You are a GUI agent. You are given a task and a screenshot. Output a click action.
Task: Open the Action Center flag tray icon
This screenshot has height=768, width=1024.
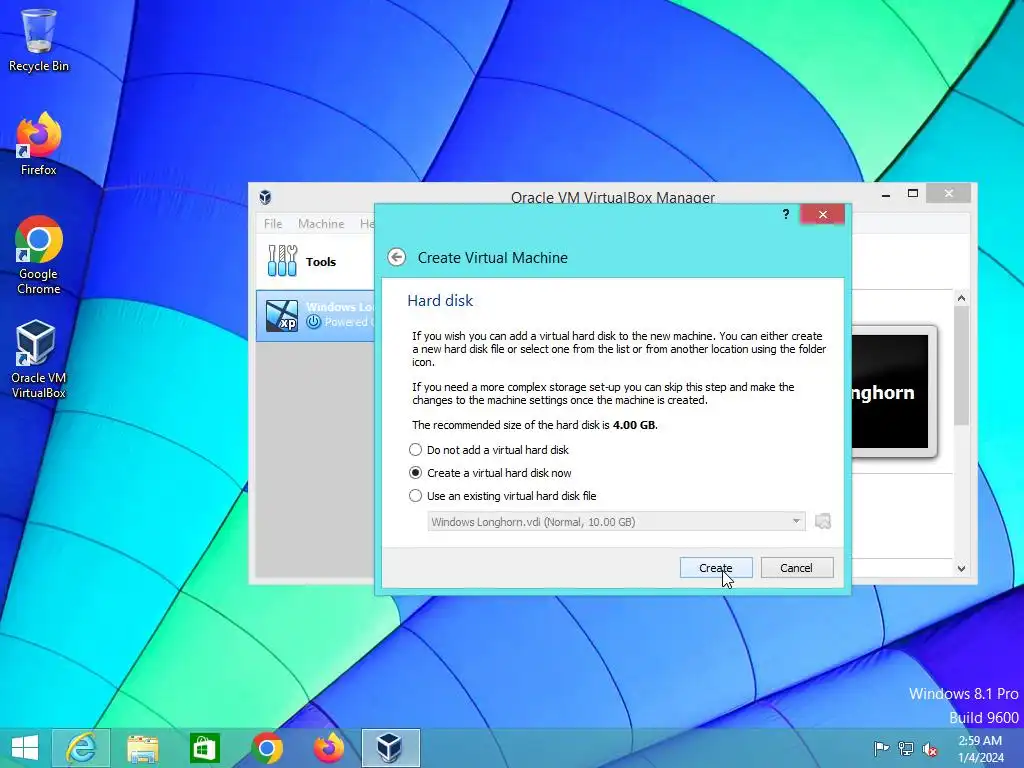pyautogui.click(x=881, y=748)
